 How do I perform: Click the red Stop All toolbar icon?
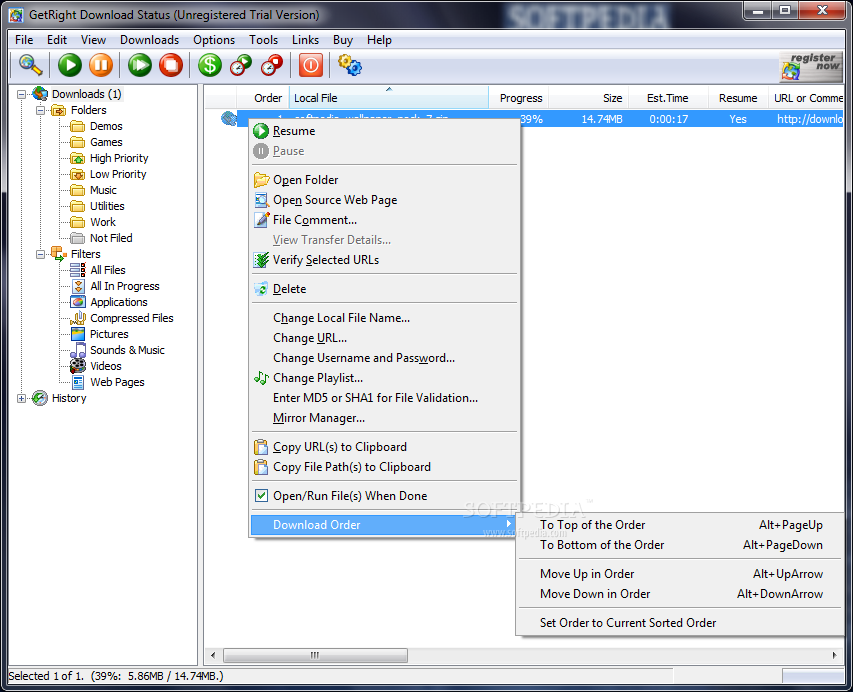[172, 65]
